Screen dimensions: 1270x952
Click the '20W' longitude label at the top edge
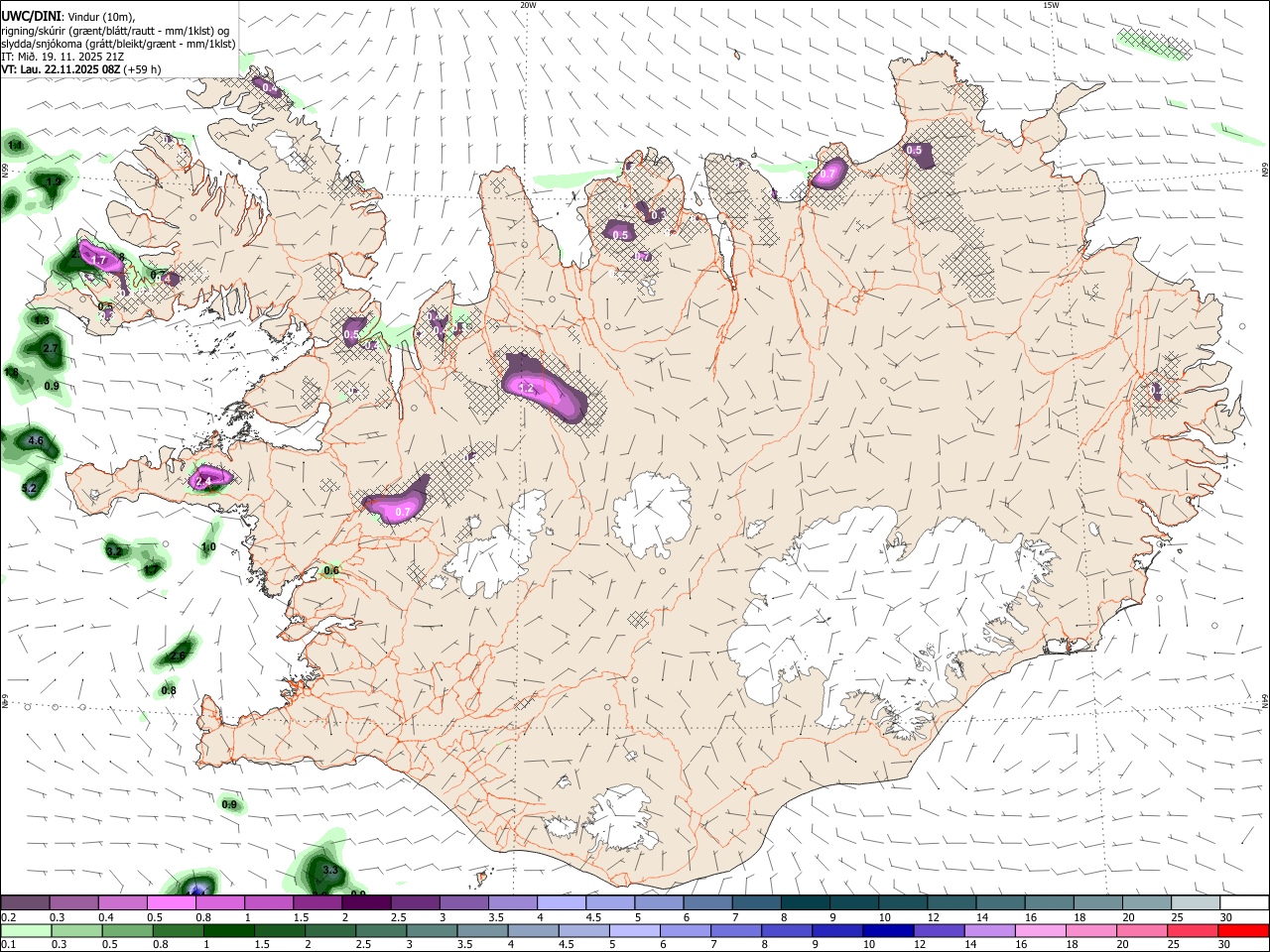(528, 5)
